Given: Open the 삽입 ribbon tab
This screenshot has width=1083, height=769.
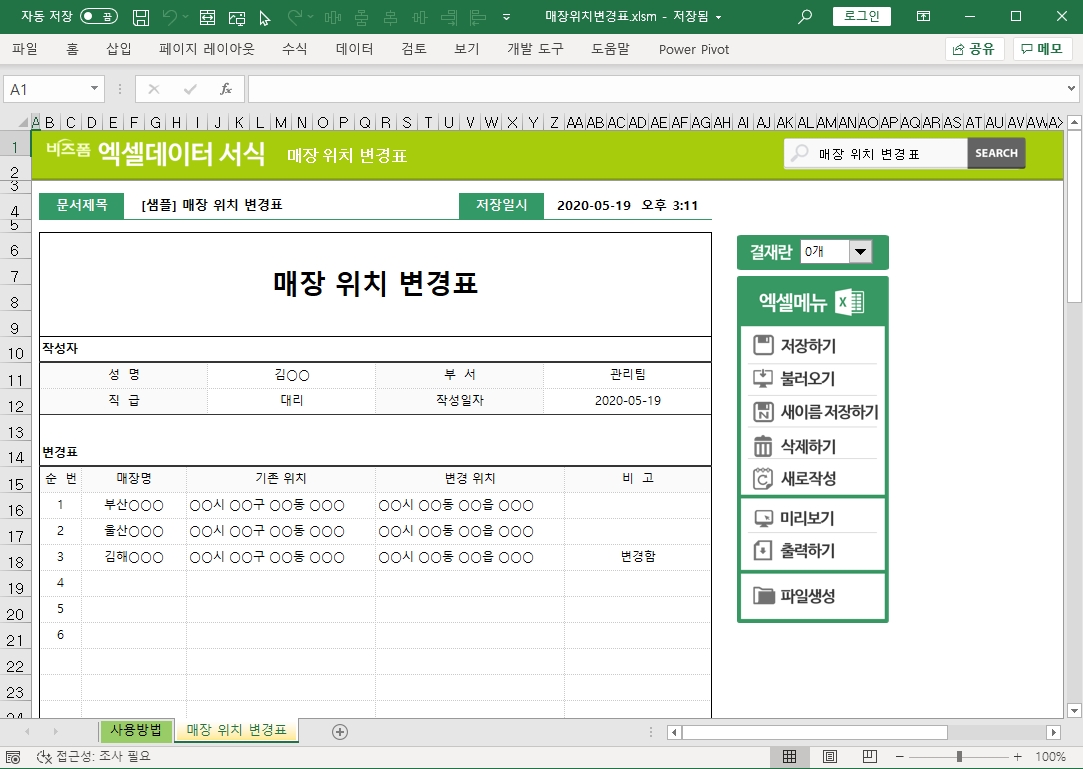Looking at the screenshot, I should click(x=118, y=49).
